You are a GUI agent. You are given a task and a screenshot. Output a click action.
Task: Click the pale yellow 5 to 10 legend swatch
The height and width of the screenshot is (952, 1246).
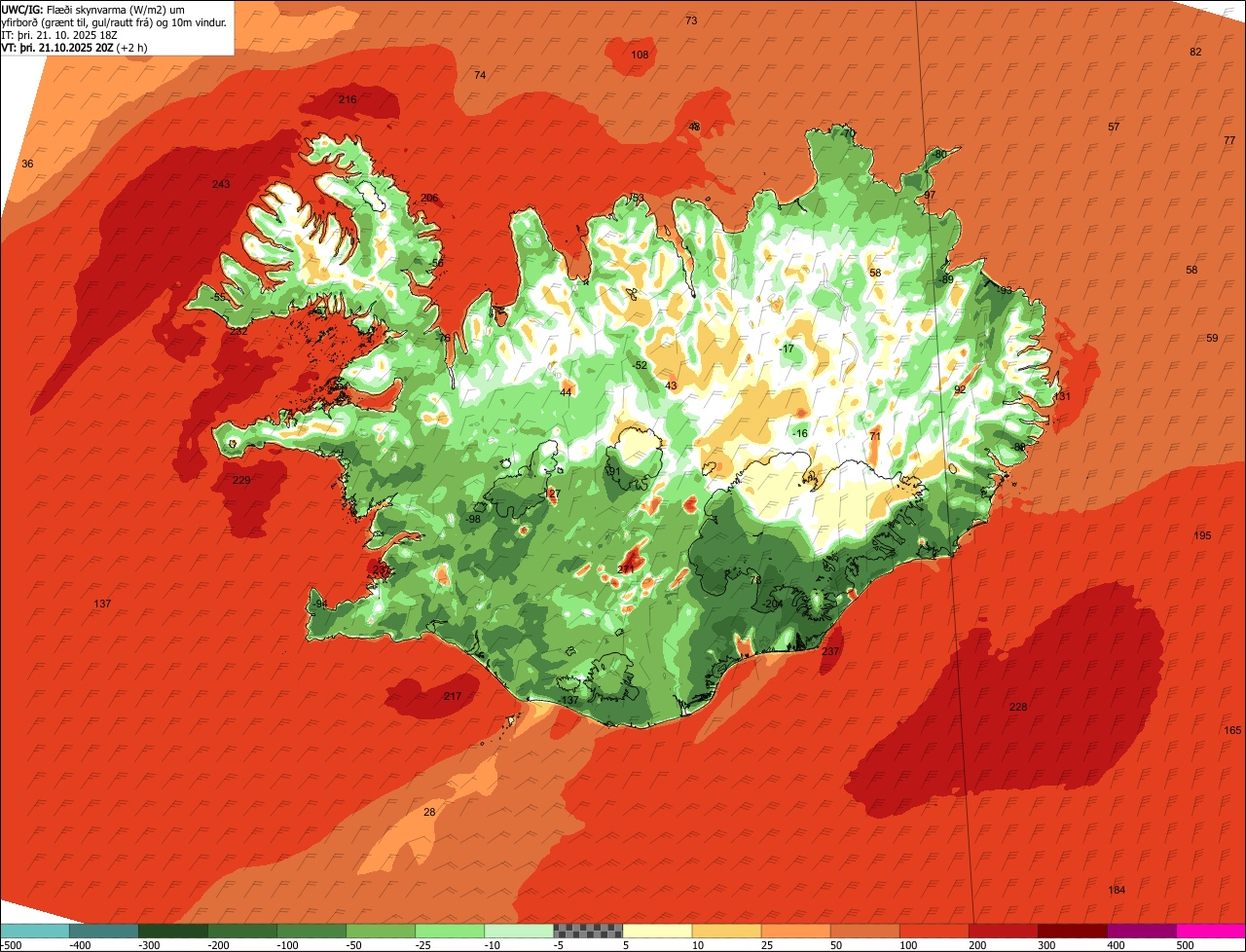(x=656, y=931)
